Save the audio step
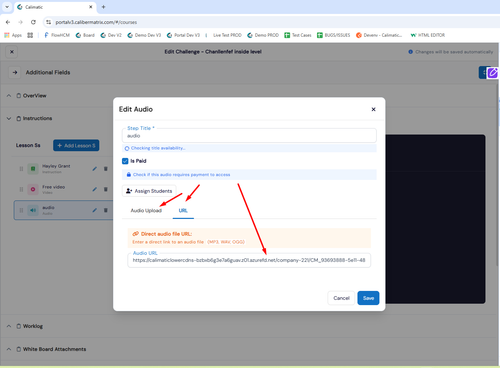 pos(368,298)
